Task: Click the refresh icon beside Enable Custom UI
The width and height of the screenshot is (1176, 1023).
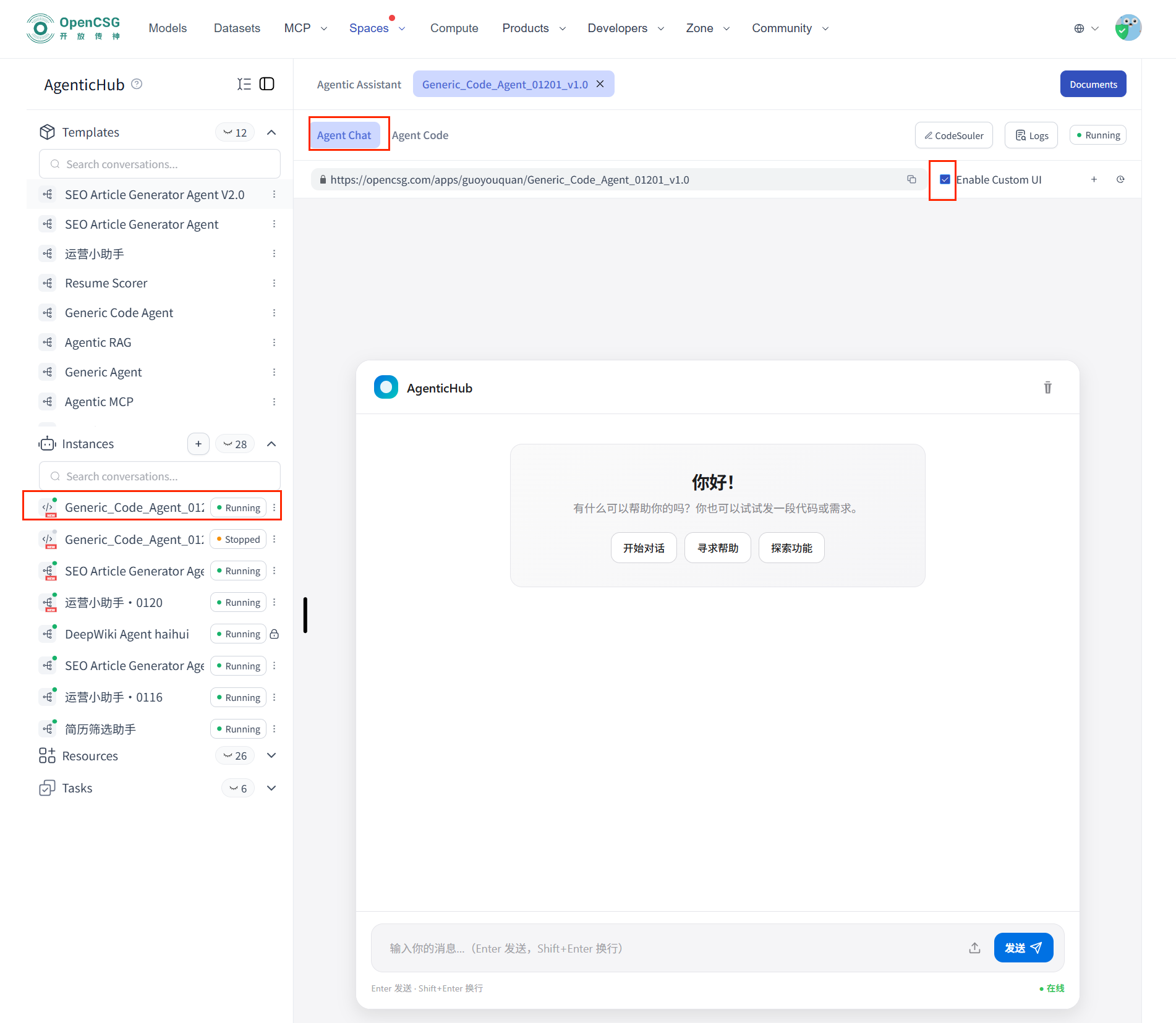Action: [x=1120, y=179]
